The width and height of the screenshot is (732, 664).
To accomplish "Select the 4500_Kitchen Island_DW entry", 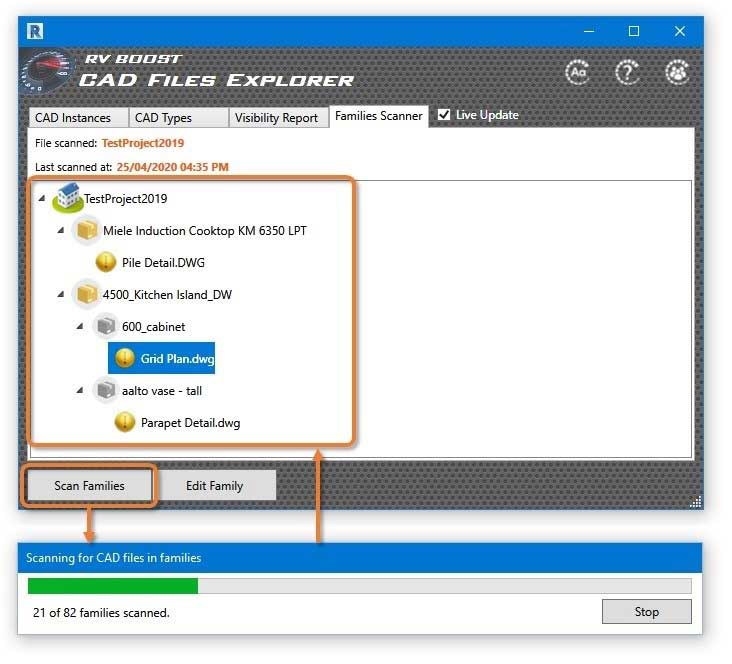I will pyautogui.click(x=167, y=295).
